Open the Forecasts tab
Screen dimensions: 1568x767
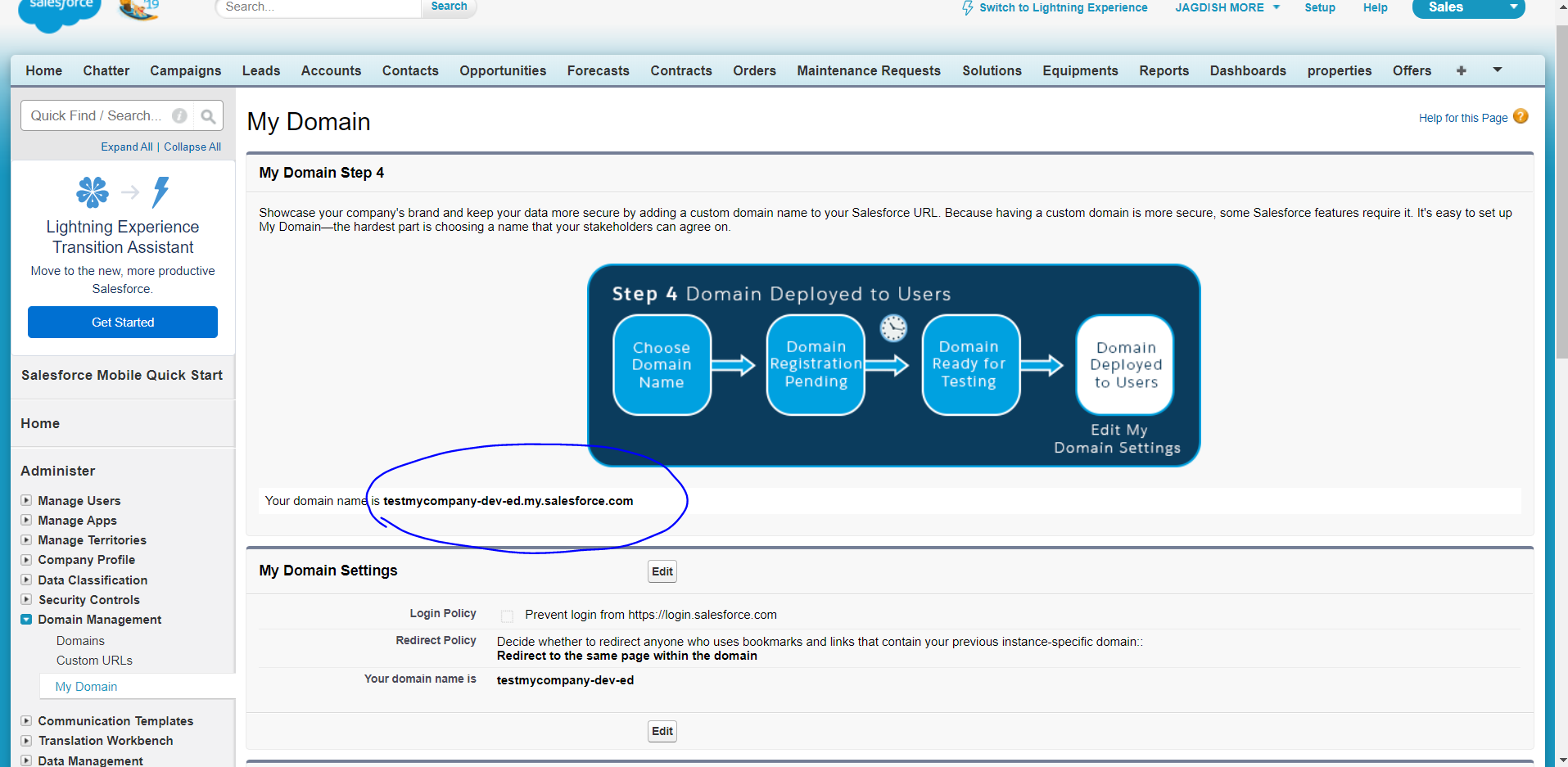tap(599, 70)
